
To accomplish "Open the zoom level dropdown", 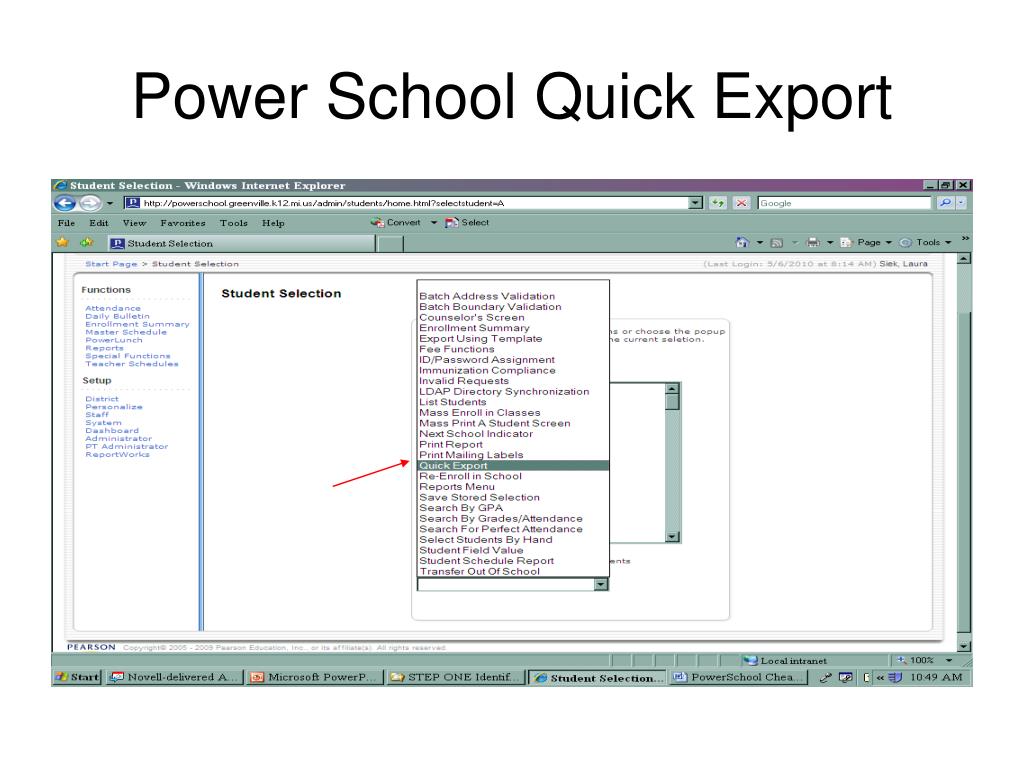I will 949,661.
